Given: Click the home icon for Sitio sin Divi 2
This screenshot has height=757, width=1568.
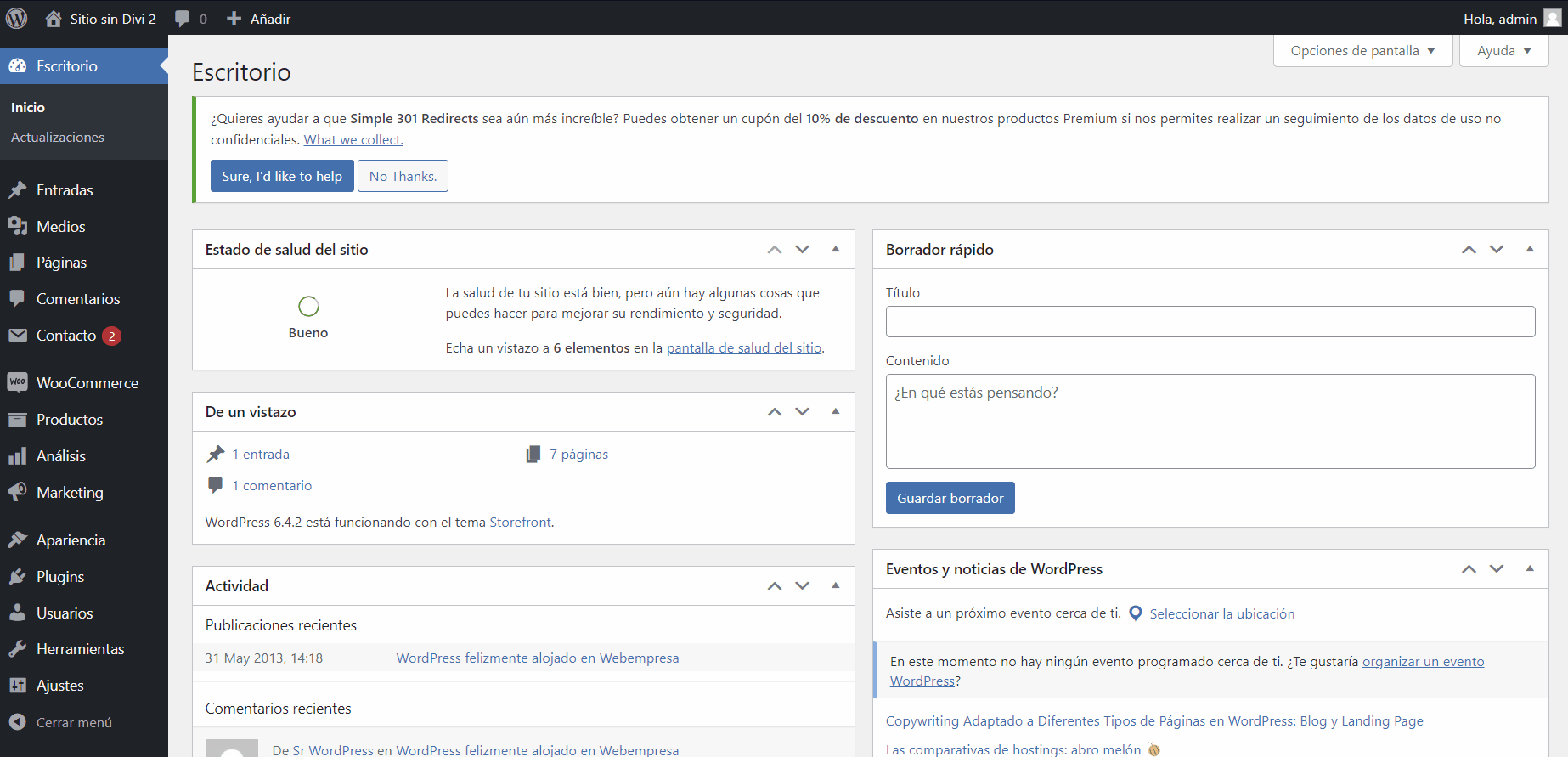Looking at the screenshot, I should click(x=54, y=19).
